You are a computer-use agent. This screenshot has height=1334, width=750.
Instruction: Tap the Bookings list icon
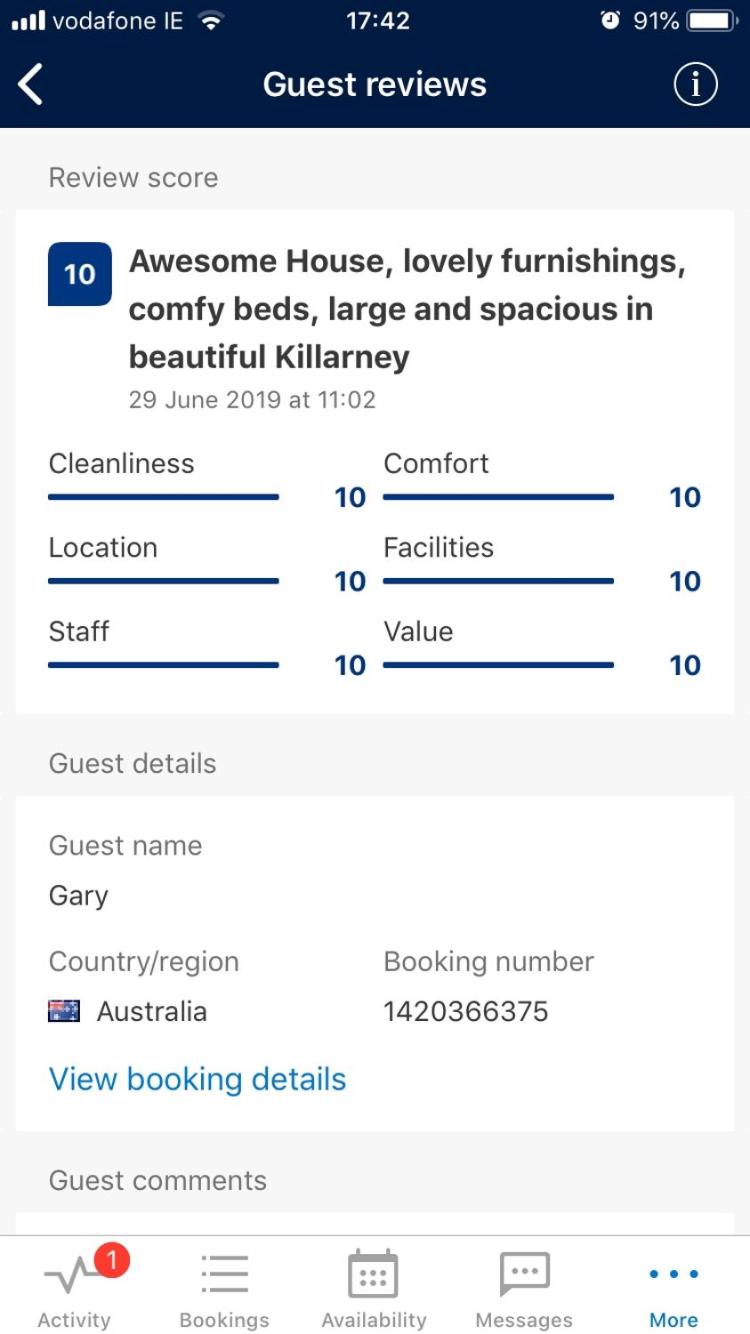[x=224, y=1275]
